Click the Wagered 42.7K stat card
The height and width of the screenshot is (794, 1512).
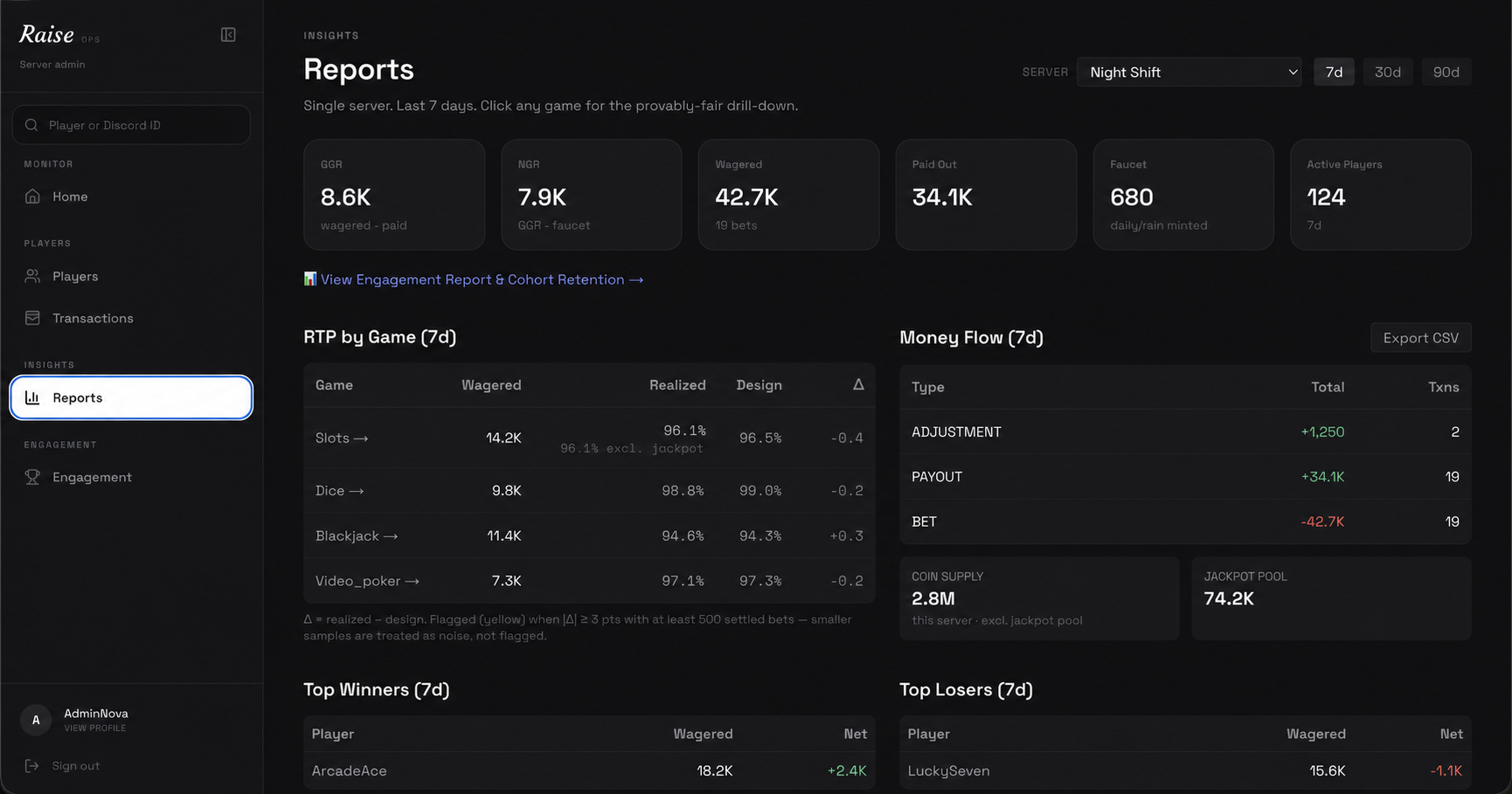pyautogui.click(x=788, y=195)
